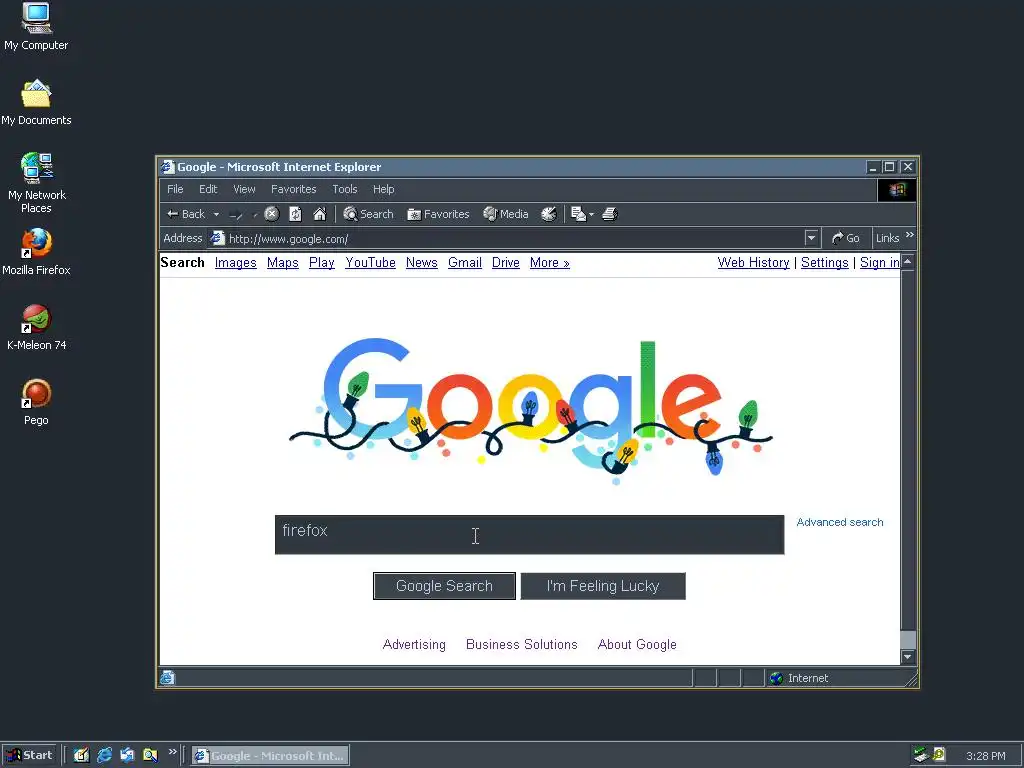
Task: Open the File menu
Action: [175, 189]
